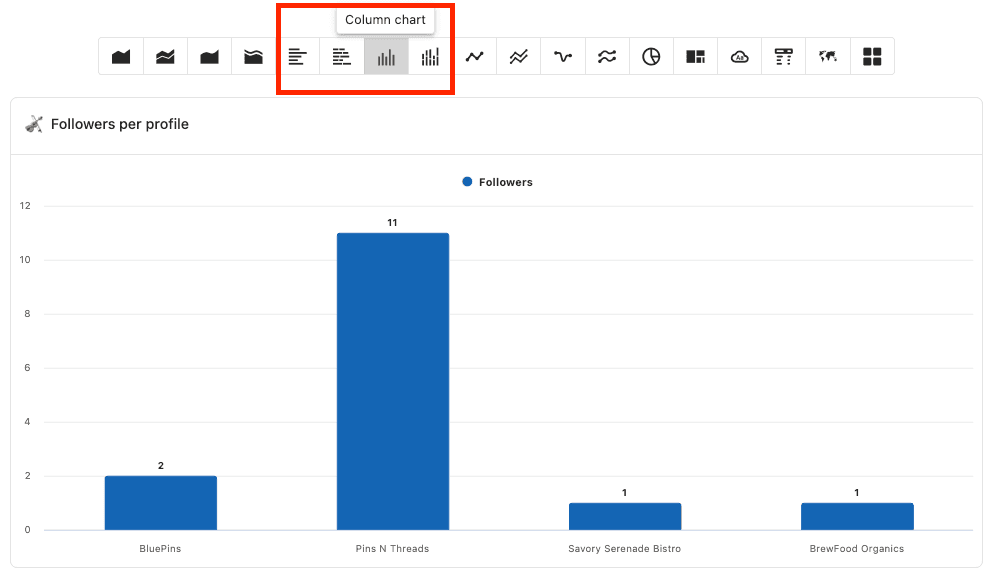This screenshot has width=997, height=588.
Task: Switch to single line chart
Action: click(474, 57)
